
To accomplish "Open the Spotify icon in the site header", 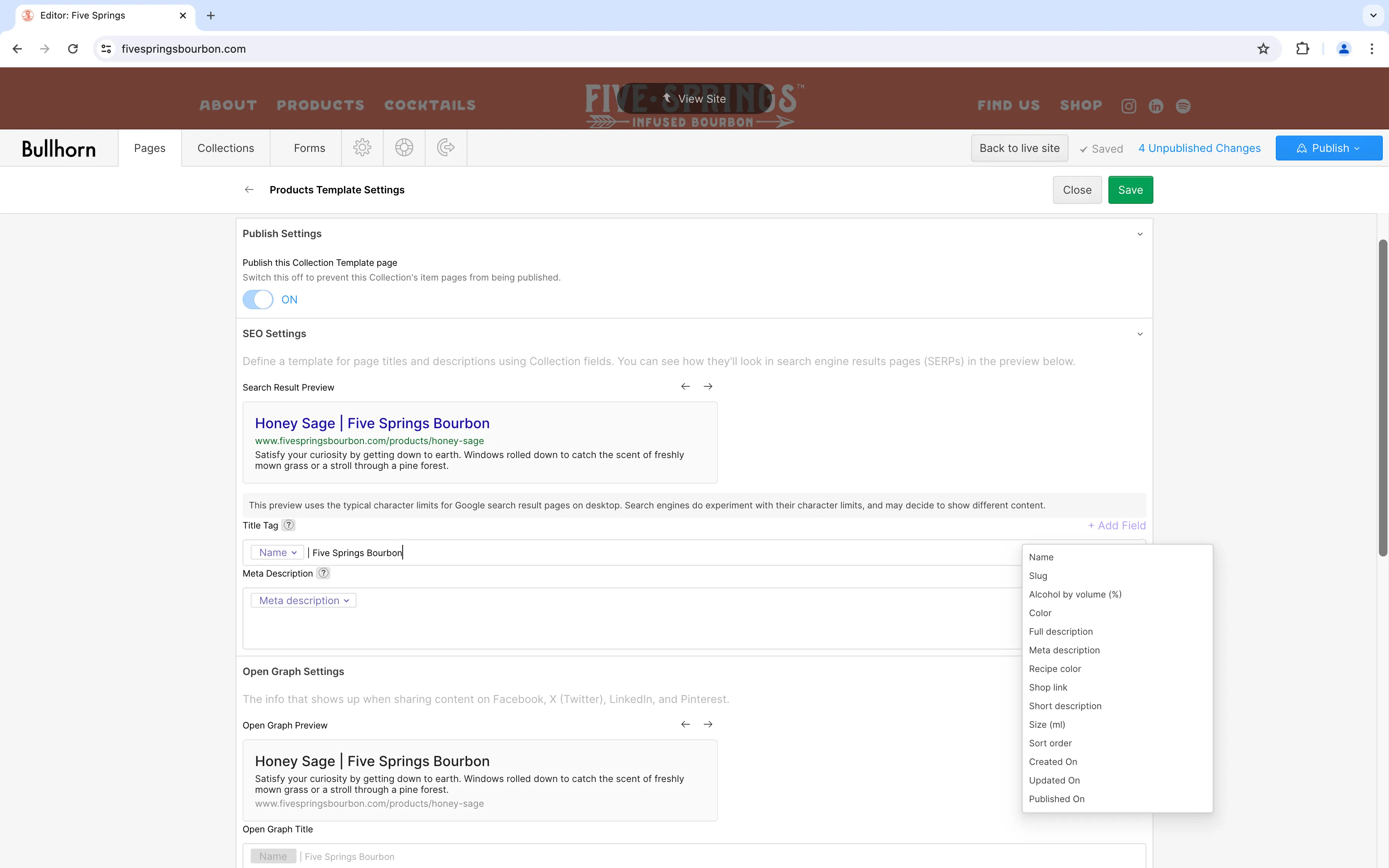I will tap(1184, 106).
